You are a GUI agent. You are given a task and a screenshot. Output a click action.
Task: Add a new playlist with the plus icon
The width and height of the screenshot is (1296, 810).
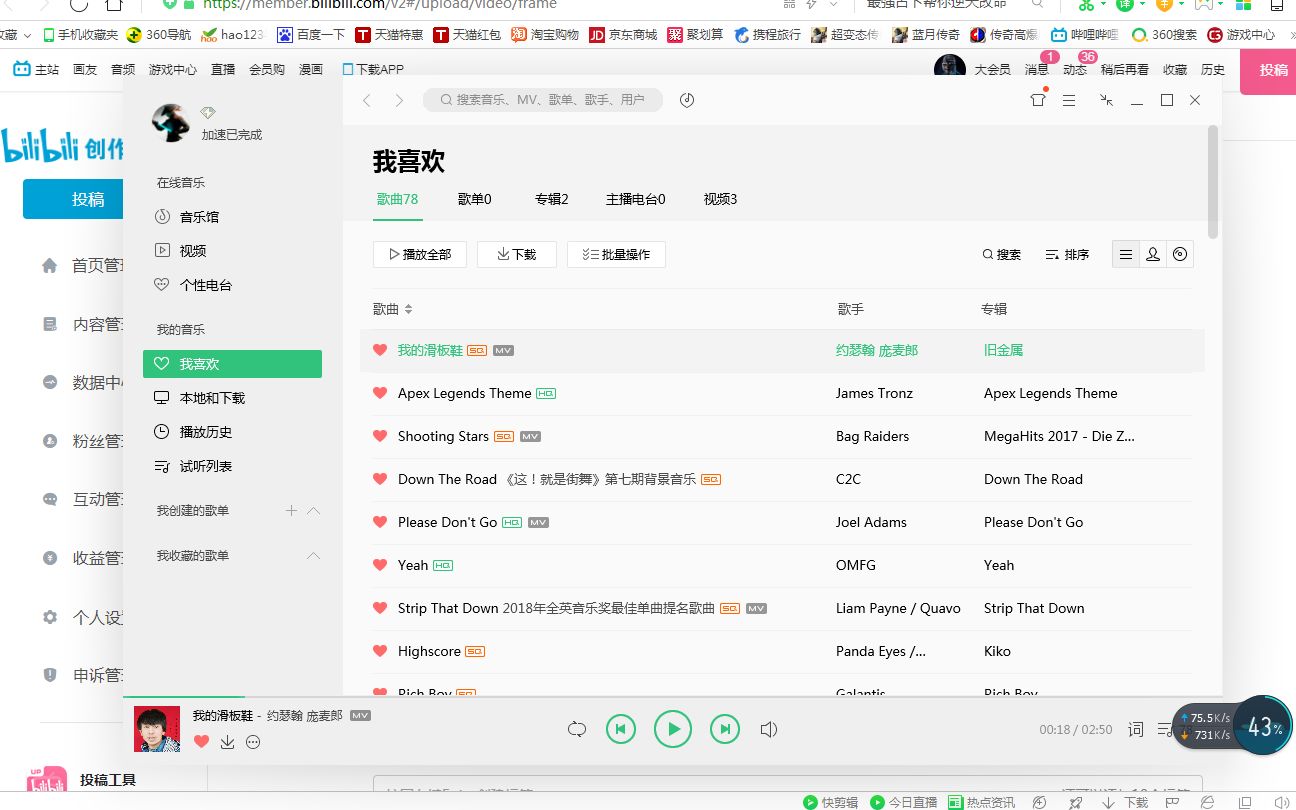[291, 510]
